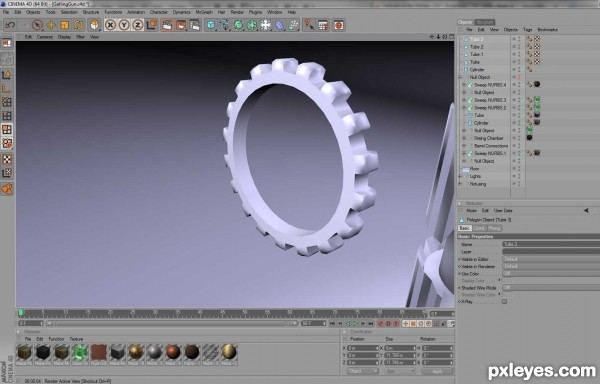Click the blue Cube primitive icon
The image size is (600, 384).
(211, 25)
